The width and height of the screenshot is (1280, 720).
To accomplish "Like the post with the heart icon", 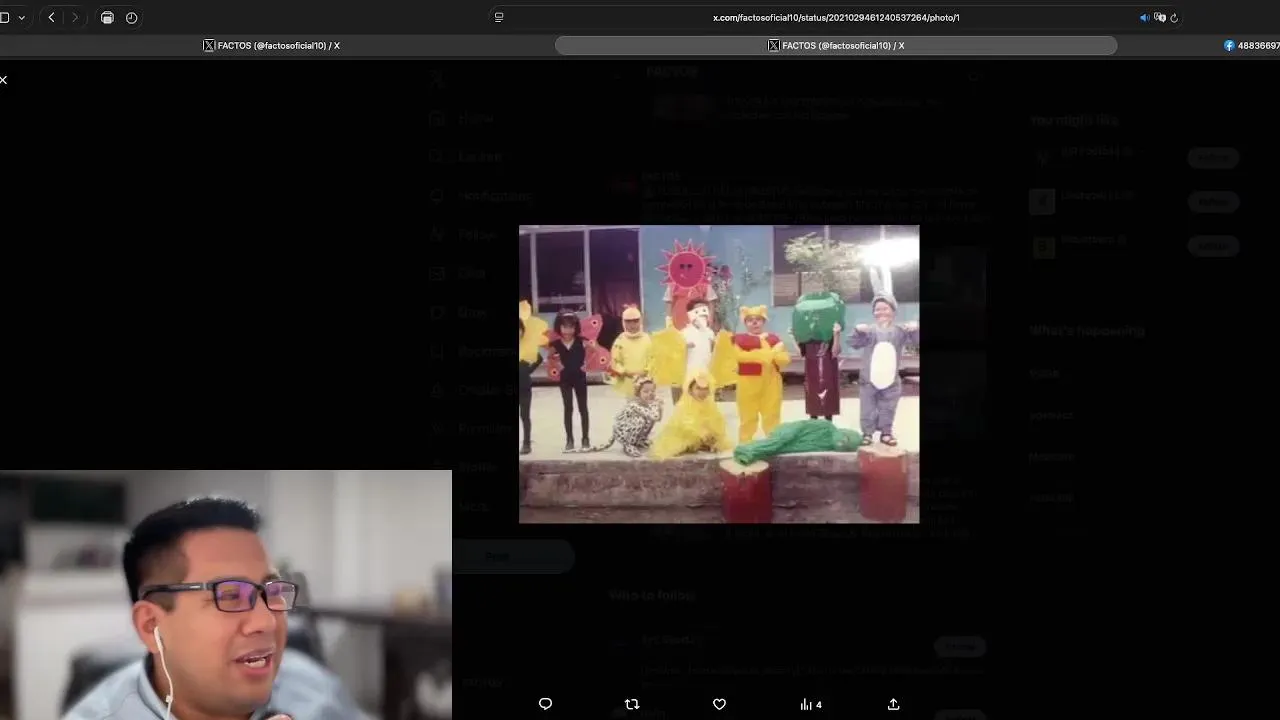I will pyautogui.click(x=719, y=704).
